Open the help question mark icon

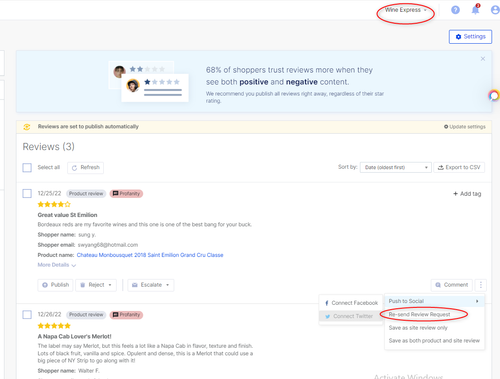[455, 10]
